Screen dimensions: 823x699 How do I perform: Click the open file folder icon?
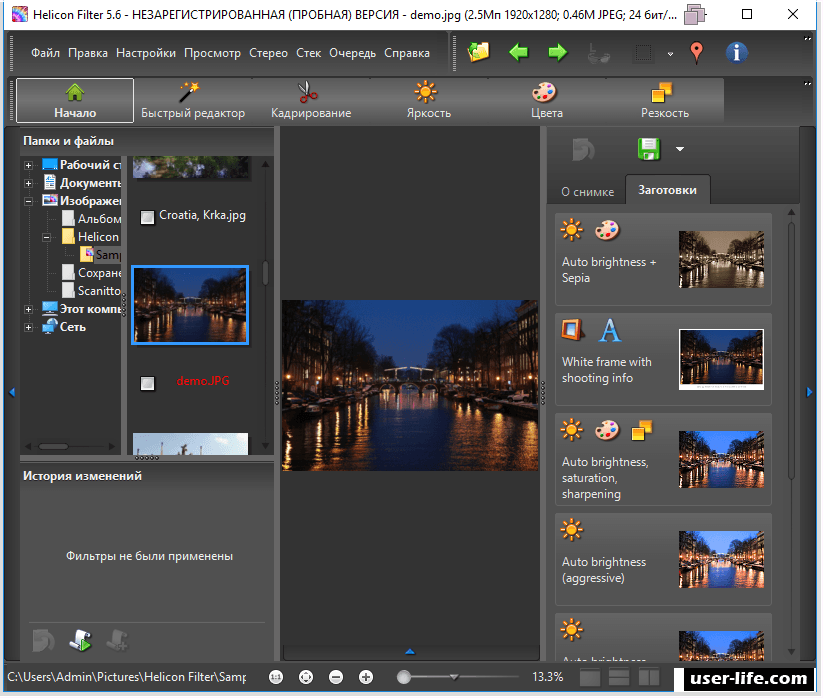click(479, 52)
